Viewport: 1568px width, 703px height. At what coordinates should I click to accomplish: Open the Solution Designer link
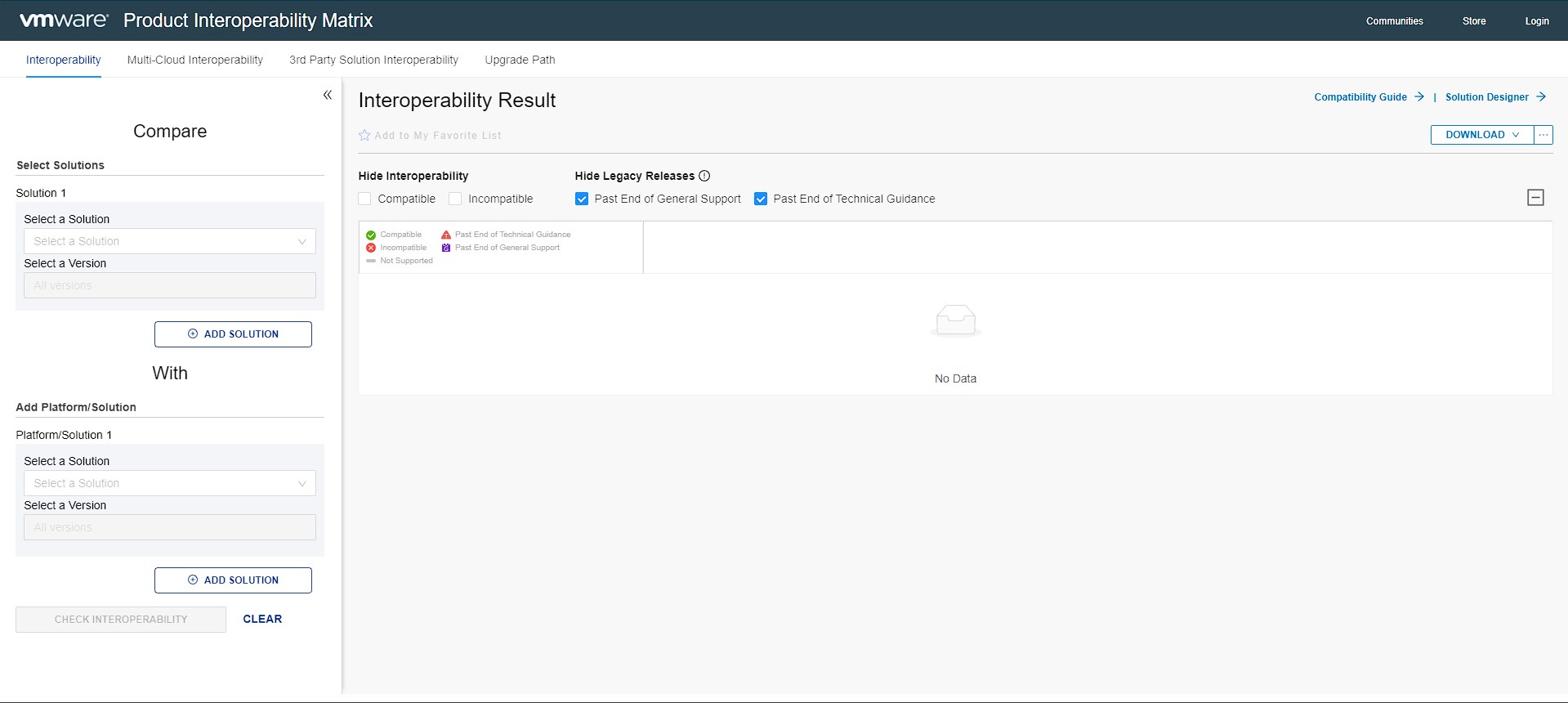(1486, 96)
